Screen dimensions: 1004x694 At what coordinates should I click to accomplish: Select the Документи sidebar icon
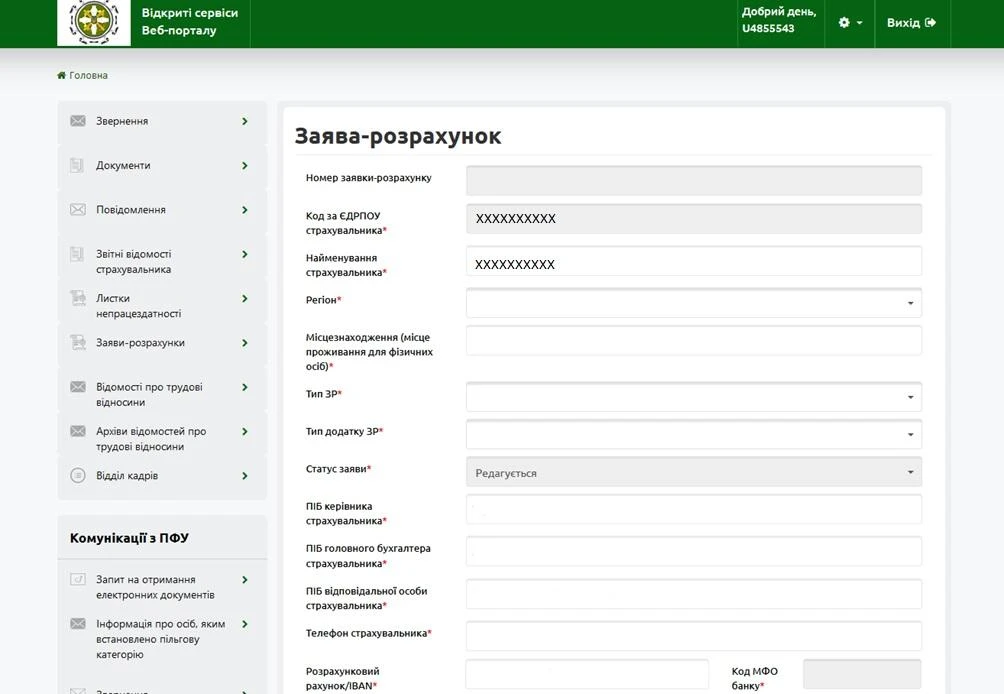click(77, 165)
